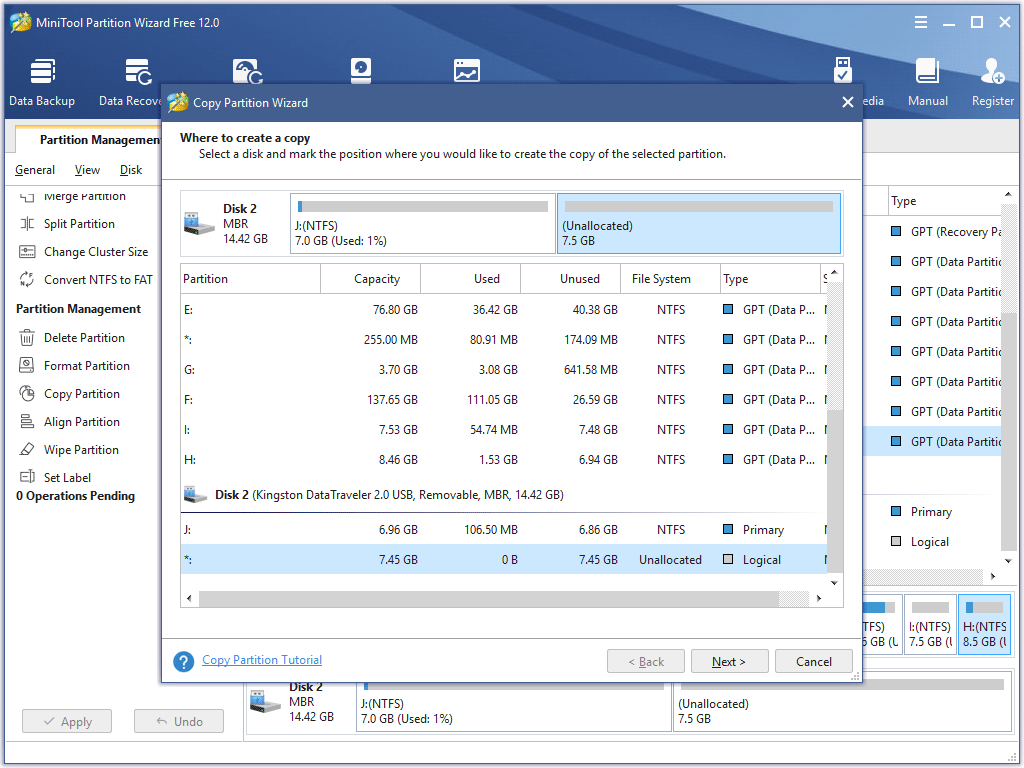Sort by Partition column header

coord(251,279)
